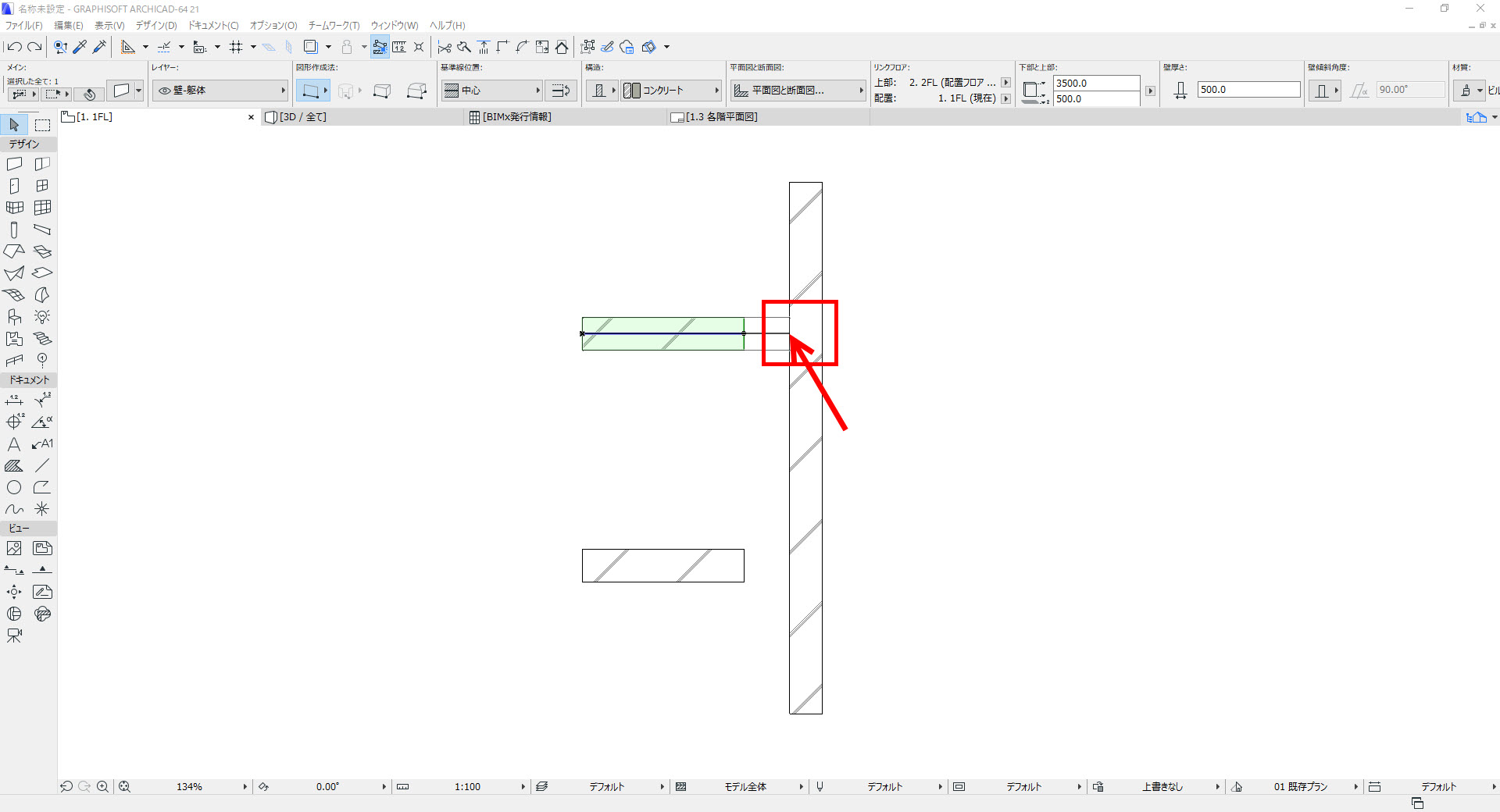The height and width of the screenshot is (812, 1500).
Task: Click the Undo arrow icon
Action: (14, 47)
